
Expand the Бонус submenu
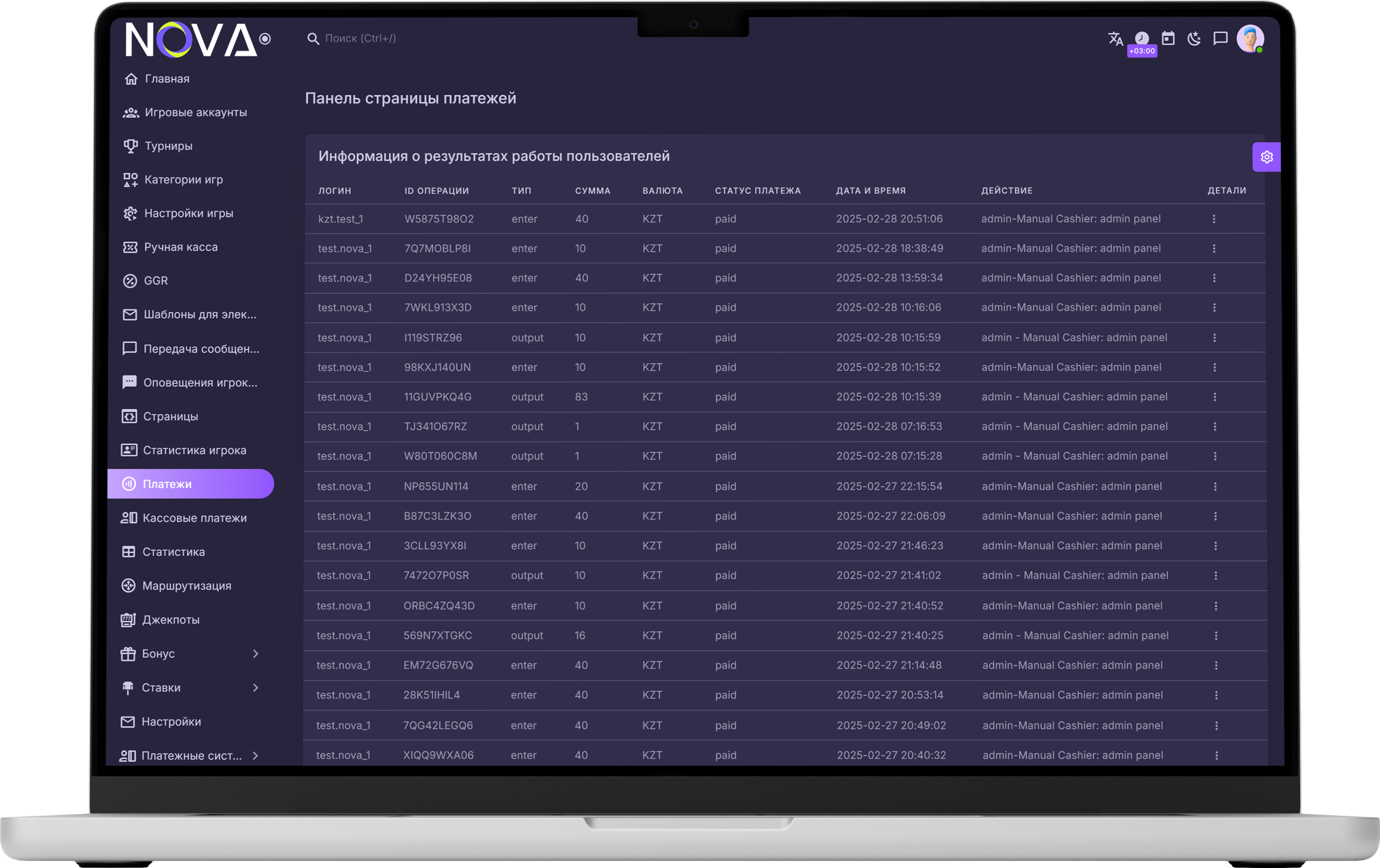[256, 654]
